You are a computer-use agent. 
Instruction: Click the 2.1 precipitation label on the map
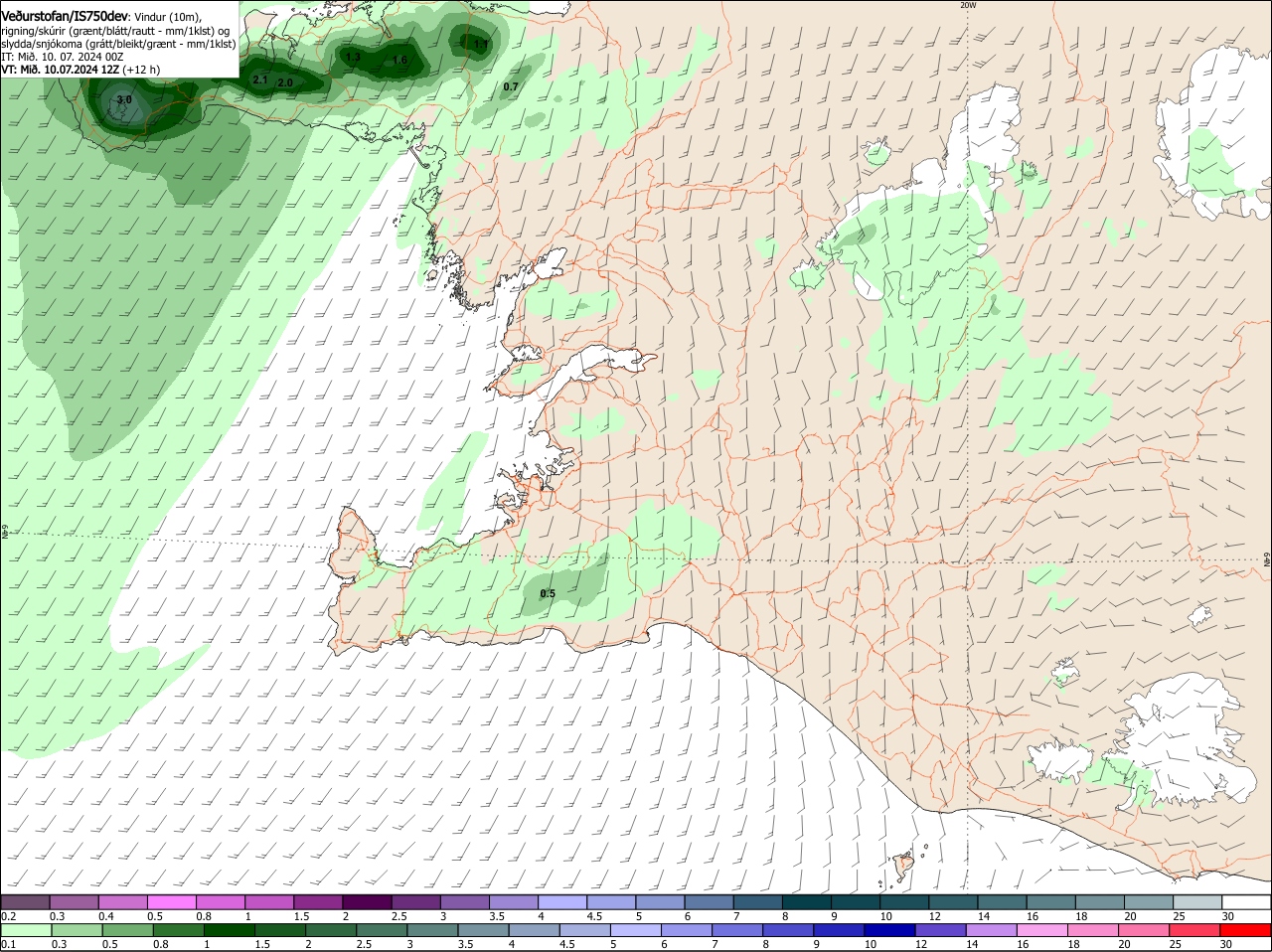261,79
